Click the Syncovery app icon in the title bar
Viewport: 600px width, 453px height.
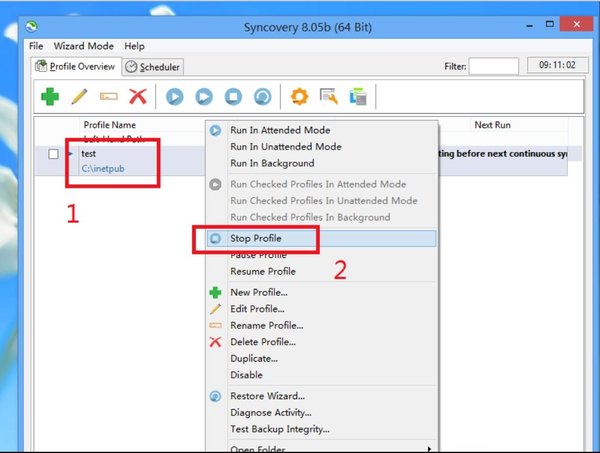31,26
